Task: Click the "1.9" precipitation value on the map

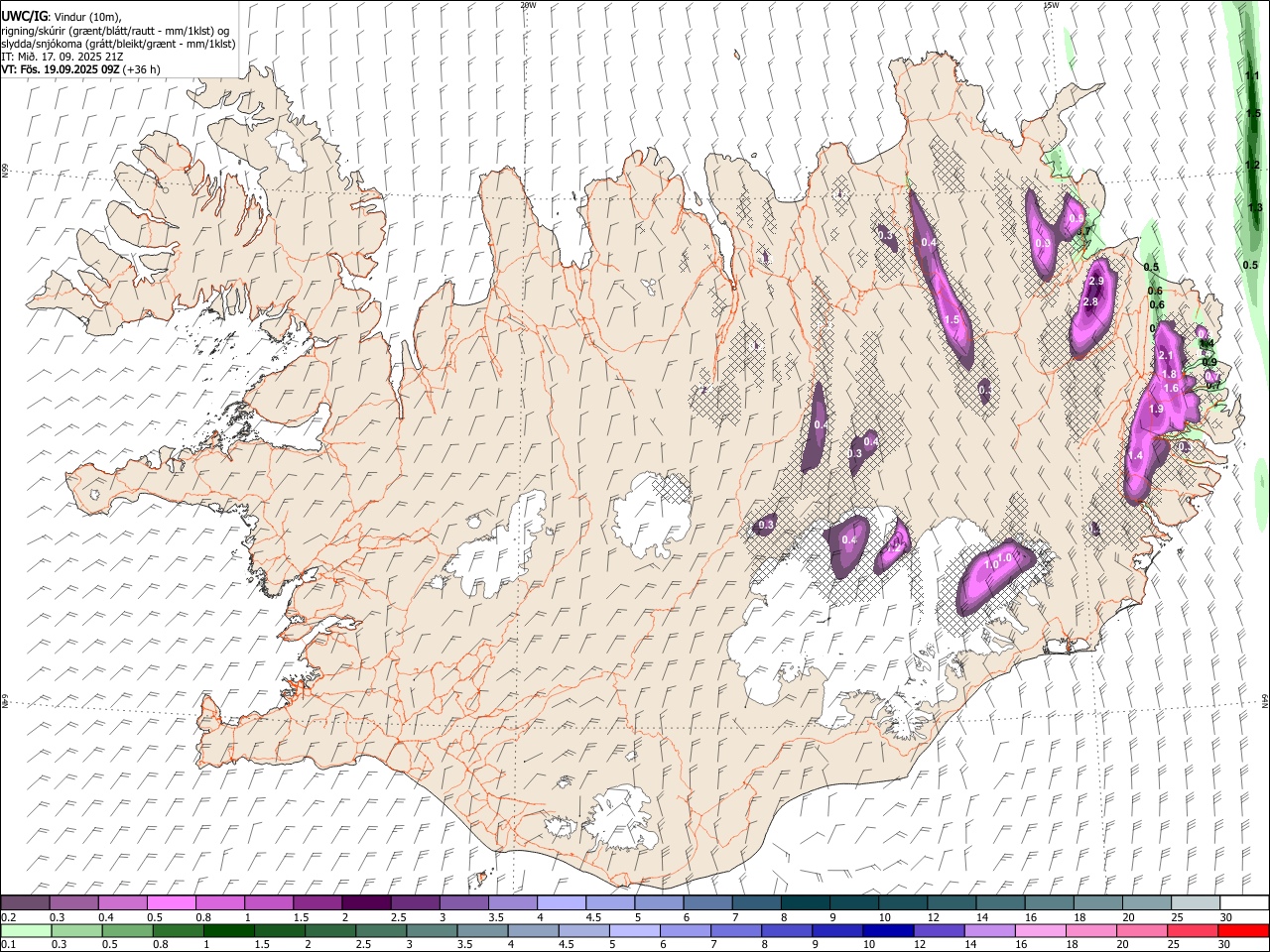Action: pyautogui.click(x=1156, y=410)
